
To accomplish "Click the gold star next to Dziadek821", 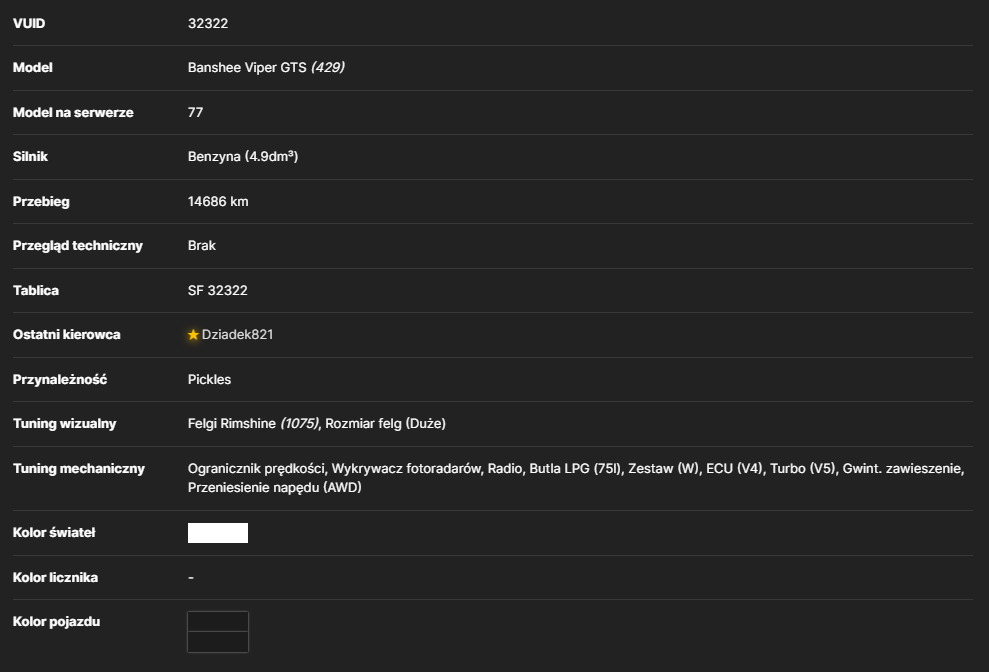I will point(193,335).
